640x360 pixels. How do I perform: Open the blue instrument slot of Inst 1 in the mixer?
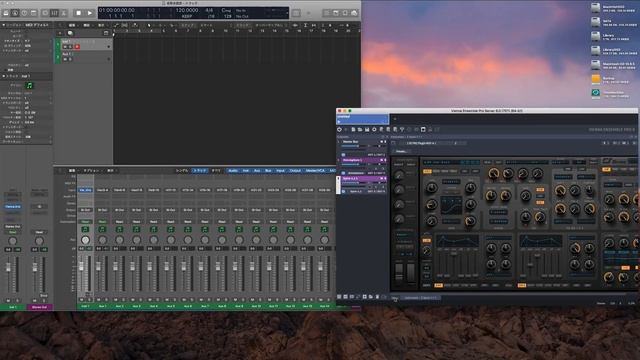point(85,190)
